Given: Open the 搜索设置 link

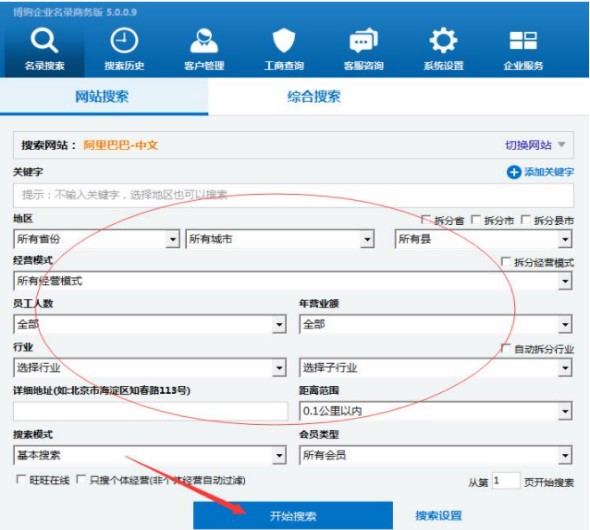Looking at the screenshot, I should pos(439,515).
